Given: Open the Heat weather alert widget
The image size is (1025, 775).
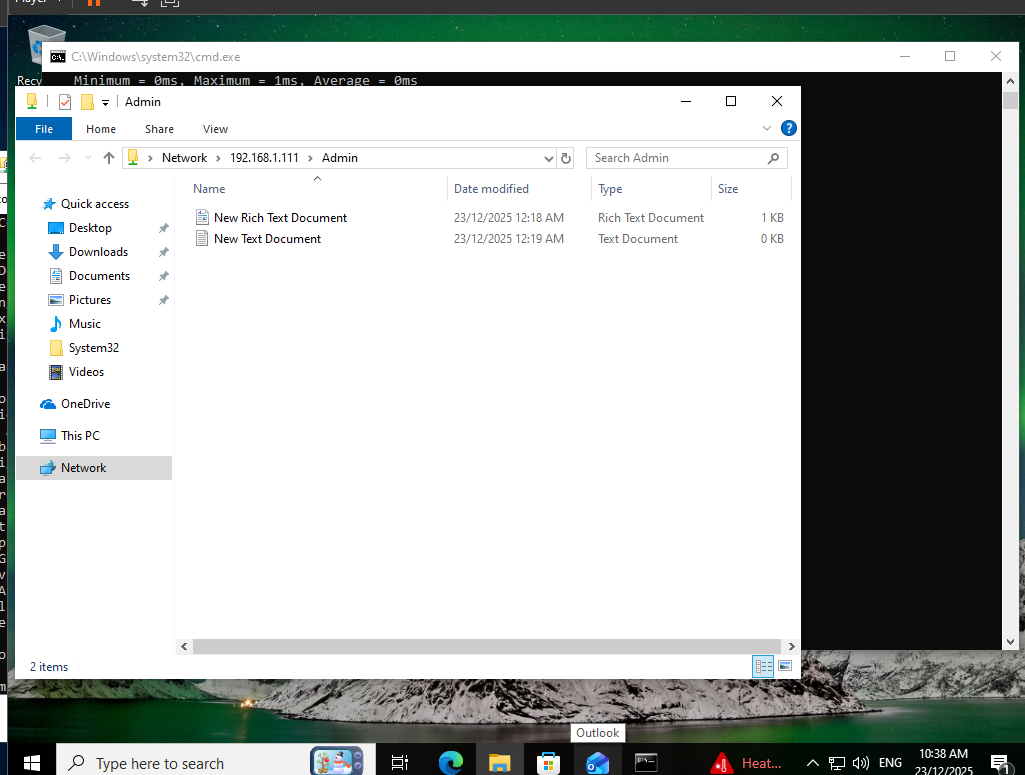Looking at the screenshot, I should 747,763.
